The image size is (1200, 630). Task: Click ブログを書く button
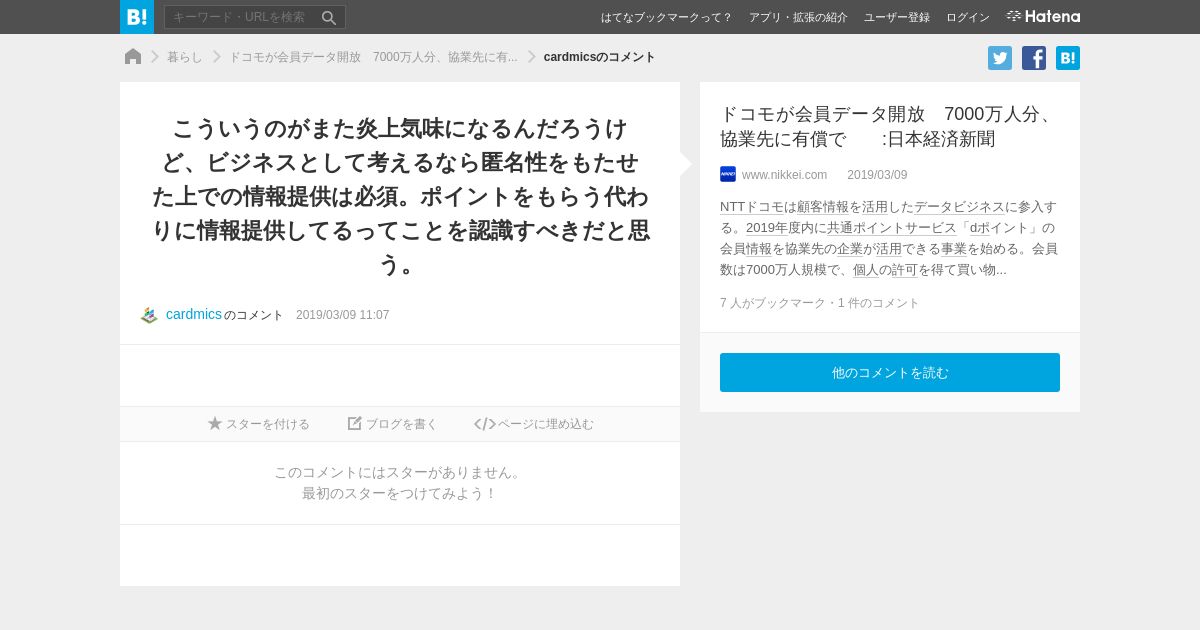pyautogui.click(x=393, y=424)
